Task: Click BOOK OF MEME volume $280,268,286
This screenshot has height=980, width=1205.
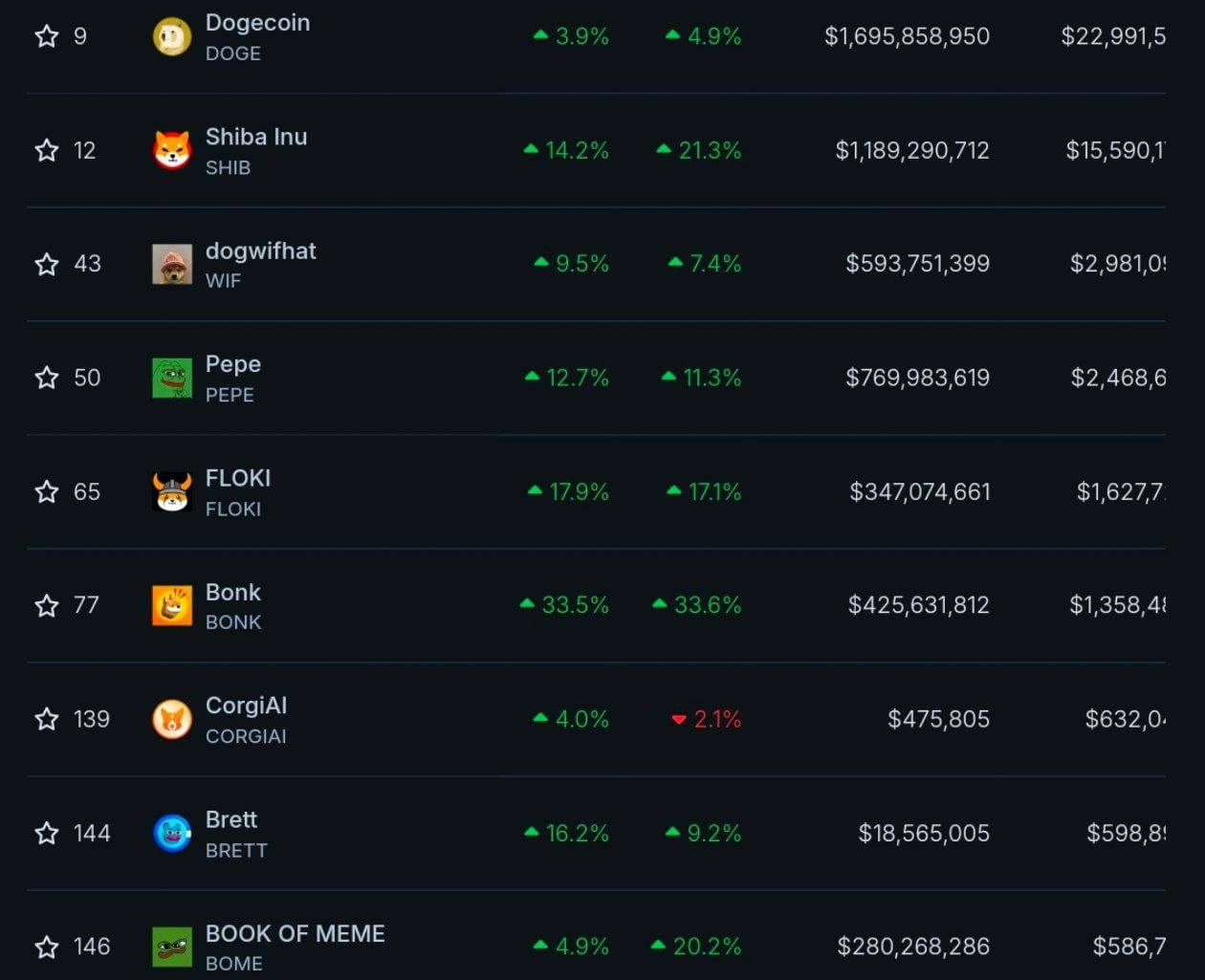Action: (x=914, y=947)
